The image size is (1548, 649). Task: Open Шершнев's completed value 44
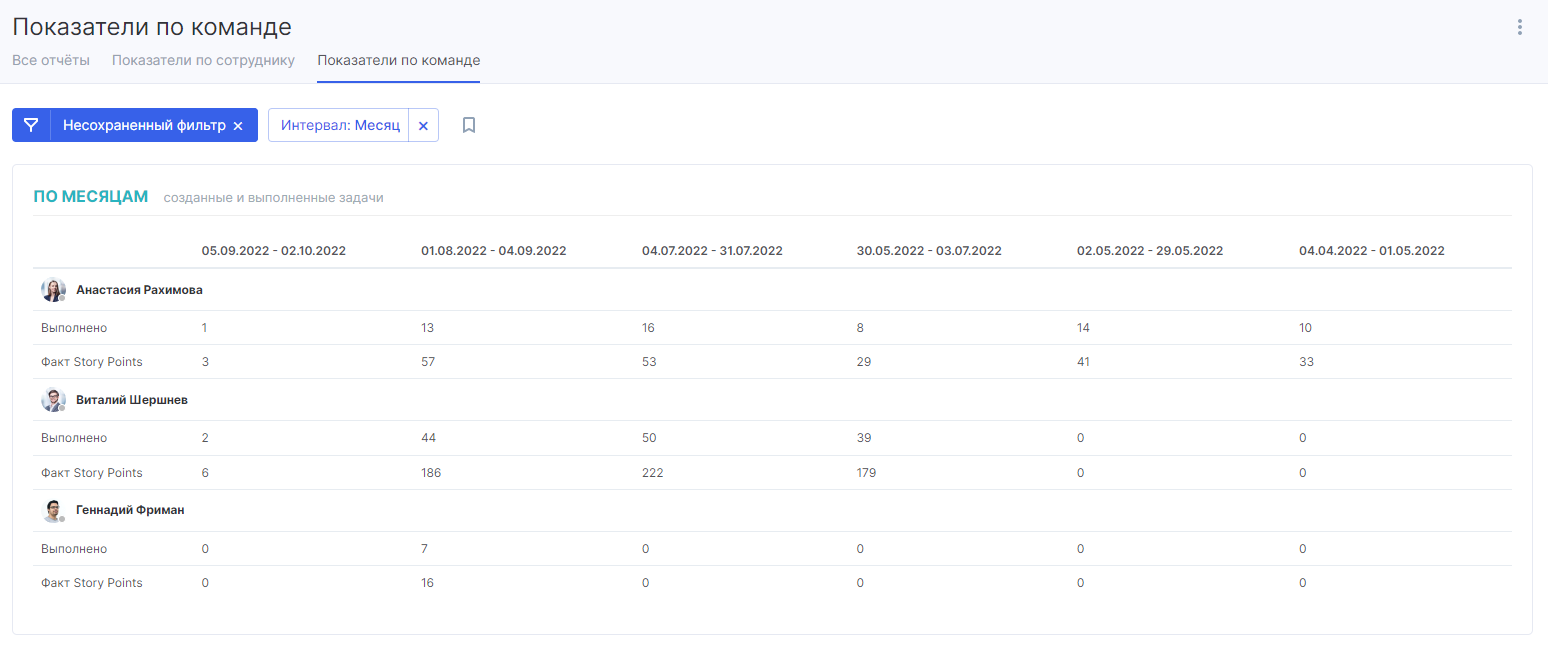tap(429, 438)
